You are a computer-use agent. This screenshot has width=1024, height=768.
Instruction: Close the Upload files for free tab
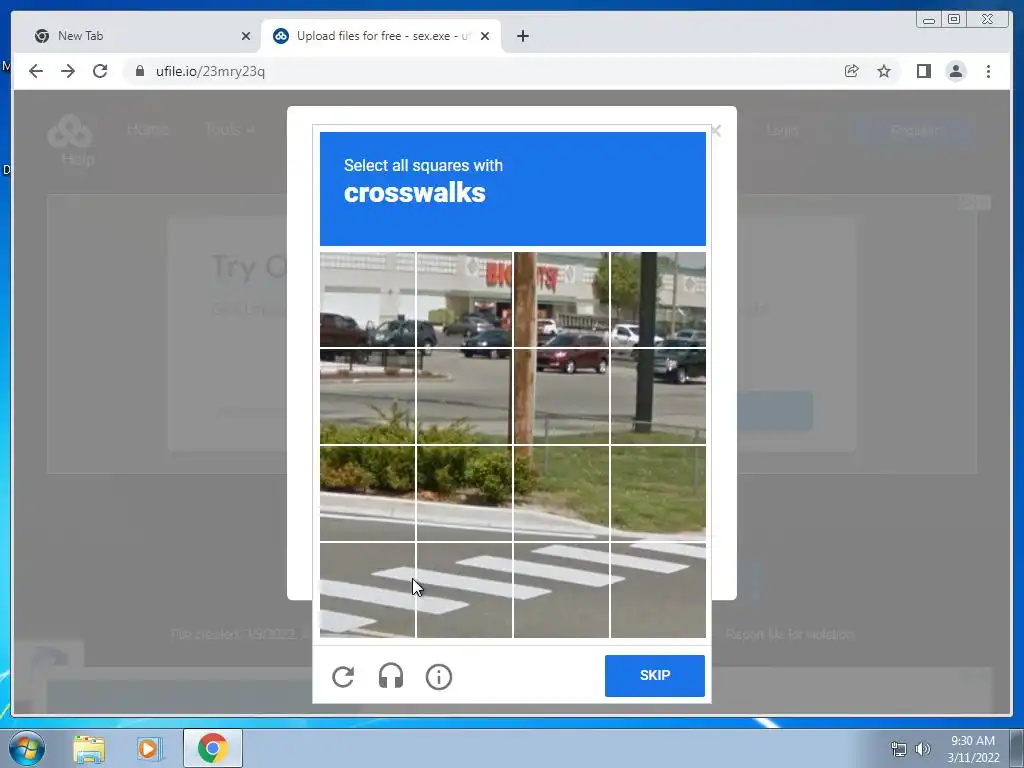485,36
